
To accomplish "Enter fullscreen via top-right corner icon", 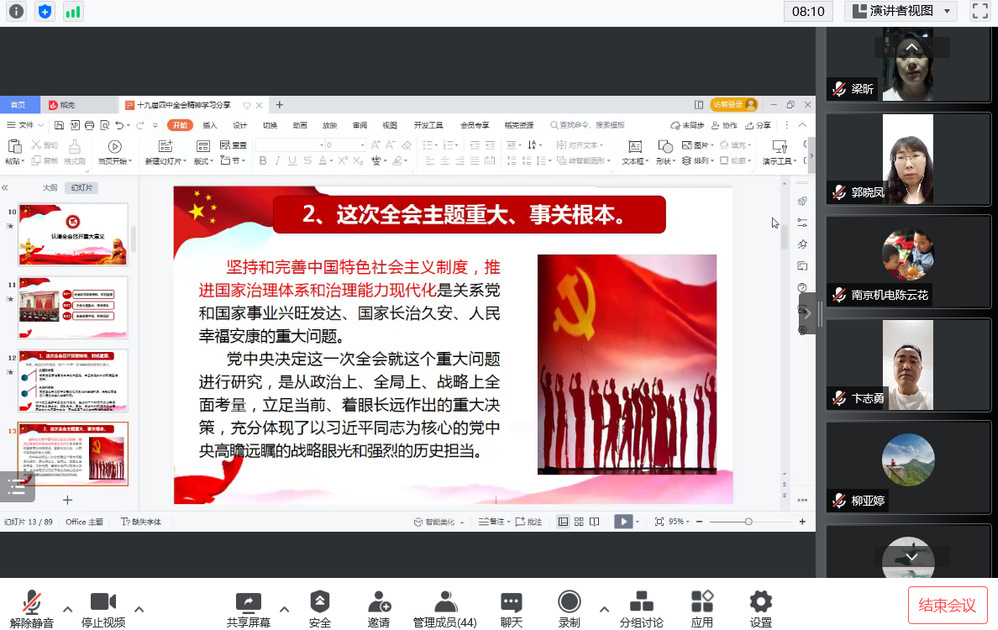I will 980,11.
